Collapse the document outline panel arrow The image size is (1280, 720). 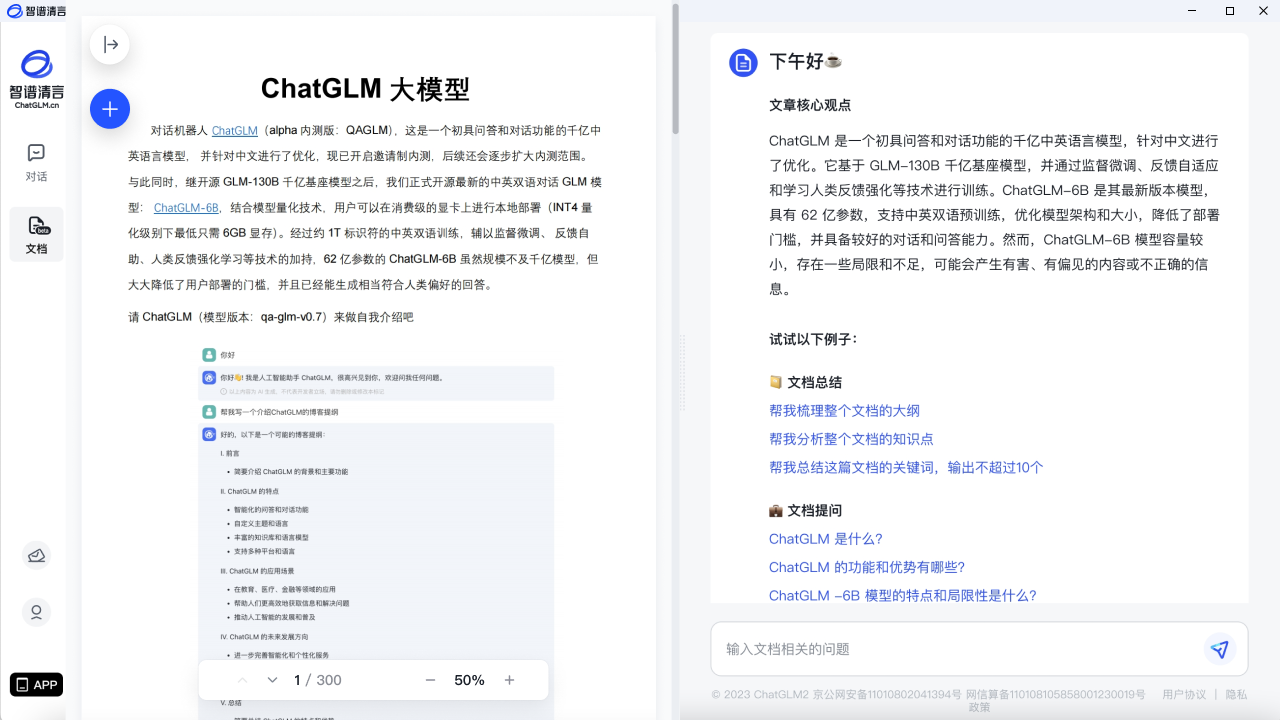point(110,44)
